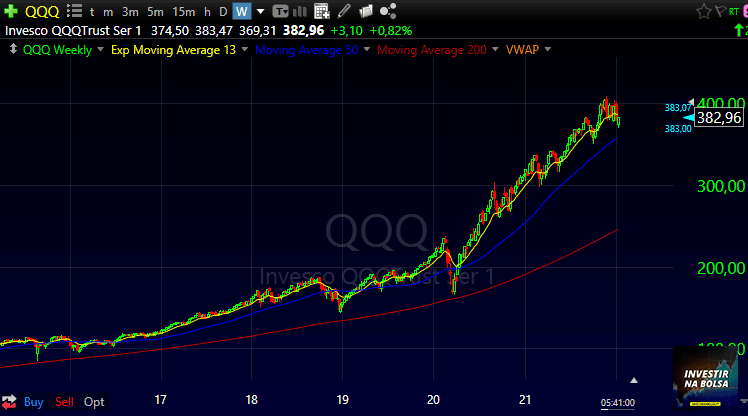Select the weekly W timeframe
Viewport: 748px width, 416px height.
(x=242, y=11)
